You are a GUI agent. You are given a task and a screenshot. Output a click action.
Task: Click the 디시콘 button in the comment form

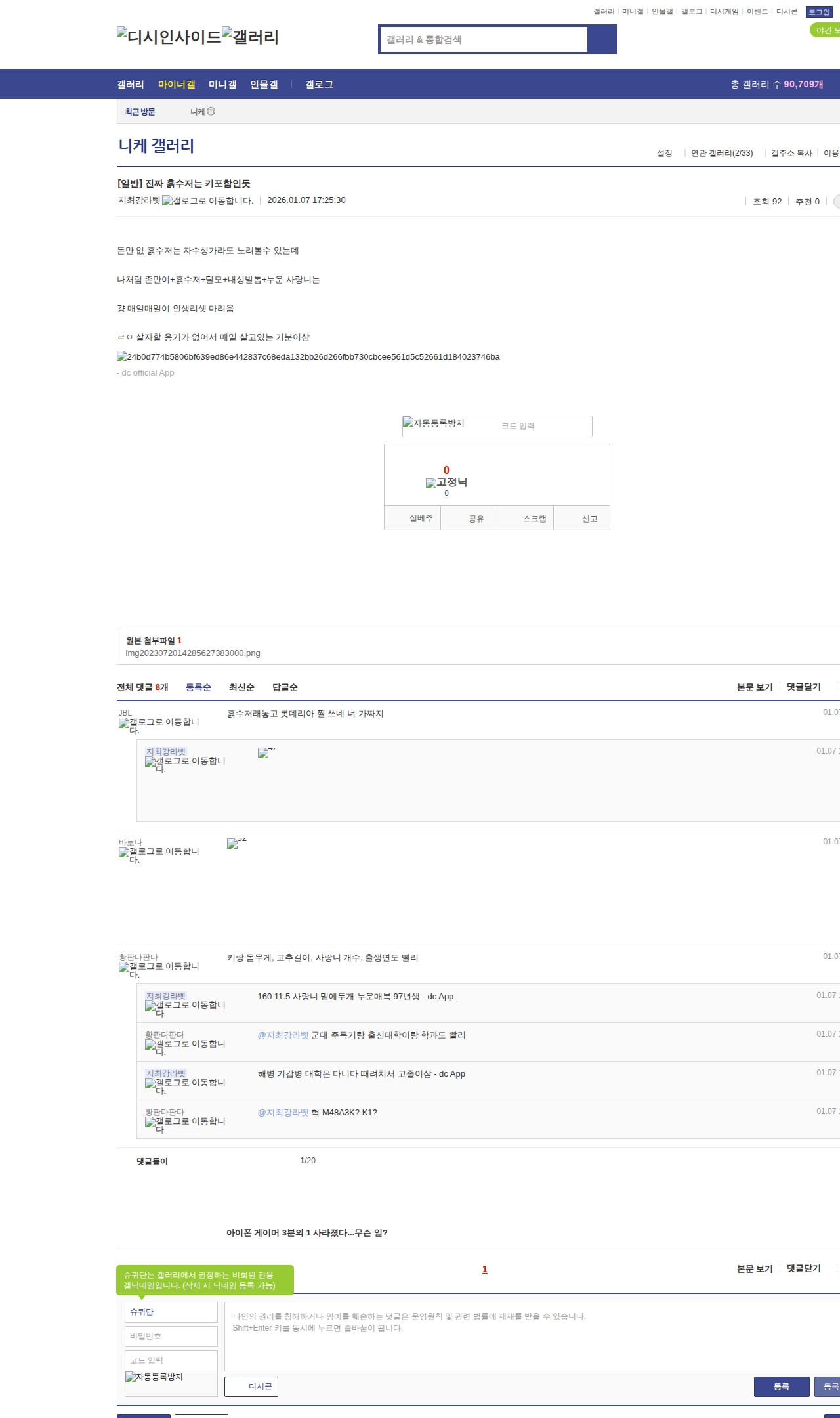tap(252, 1386)
